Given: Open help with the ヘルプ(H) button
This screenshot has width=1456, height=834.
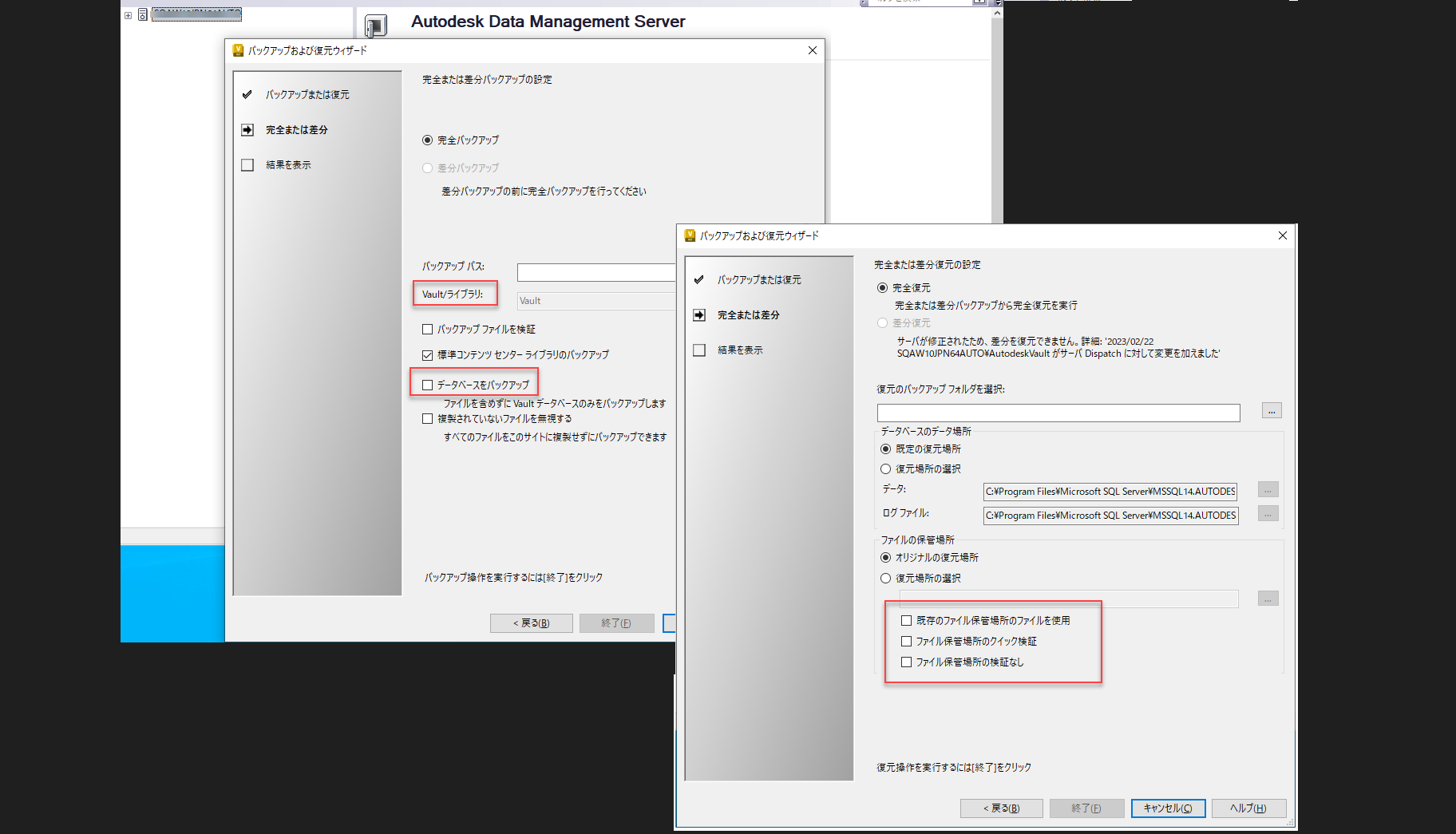Looking at the screenshot, I should 1248,808.
